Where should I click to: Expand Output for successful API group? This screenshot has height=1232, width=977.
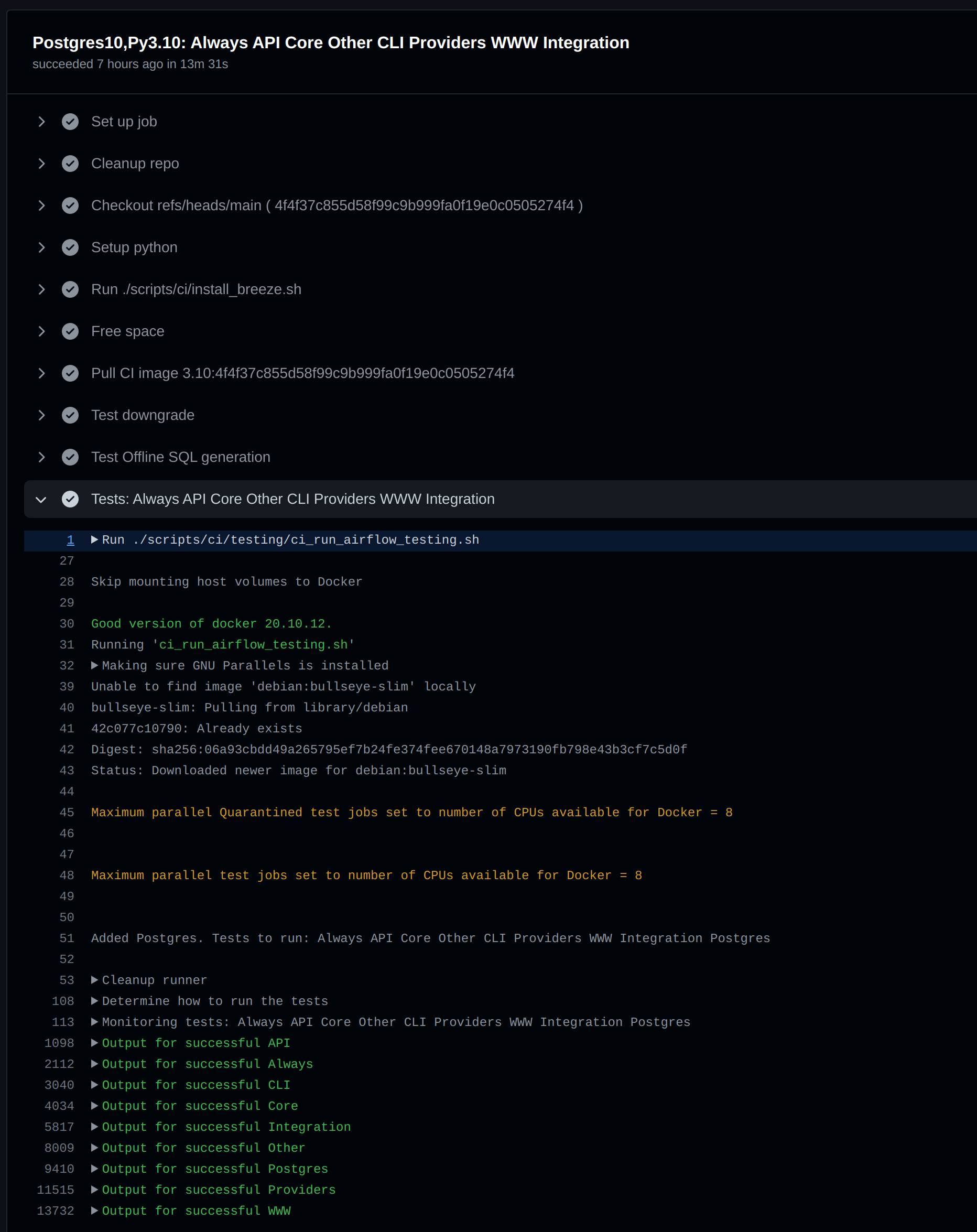(x=95, y=1043)
